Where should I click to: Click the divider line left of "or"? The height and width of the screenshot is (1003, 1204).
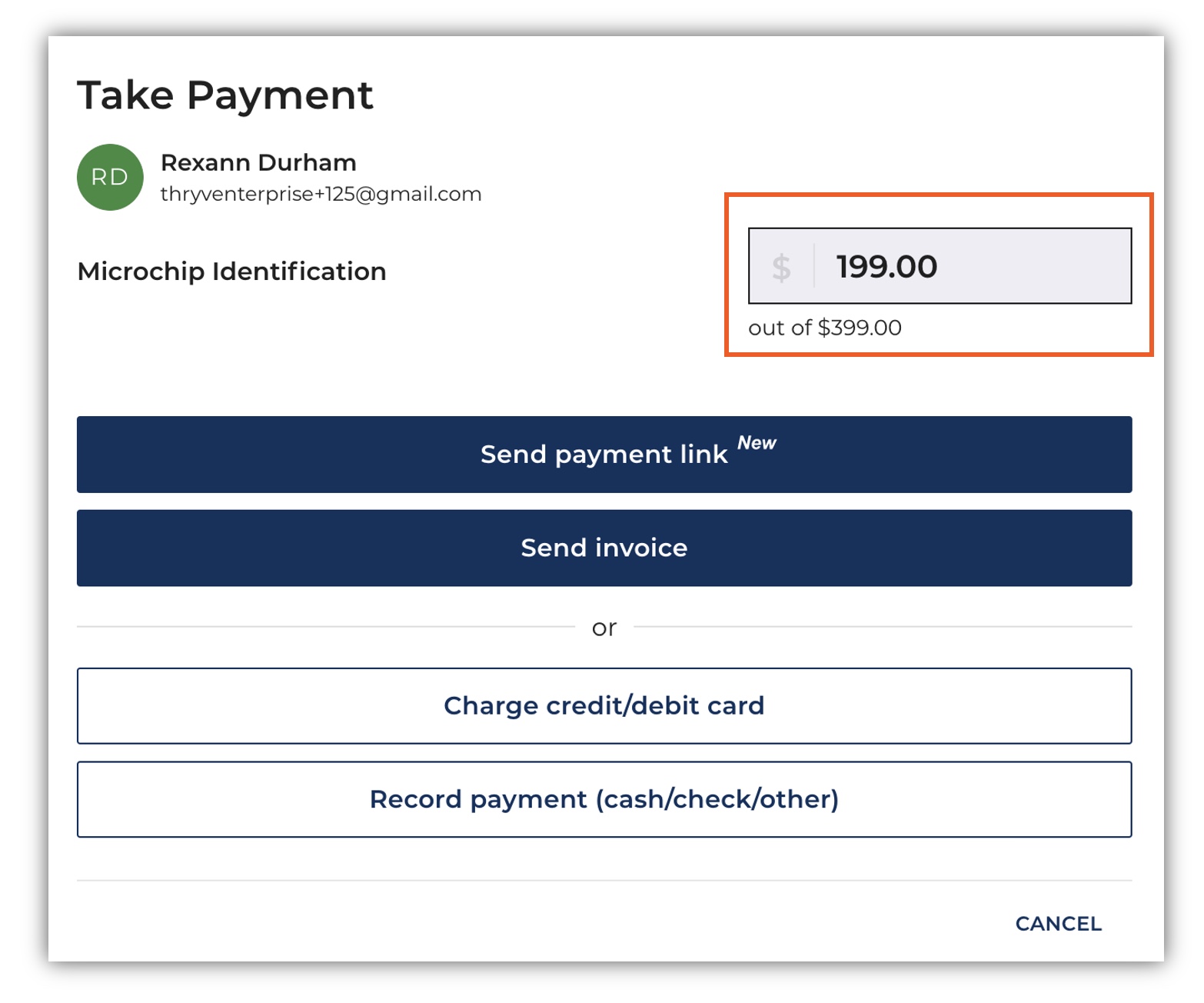click(x=323, y=627)
